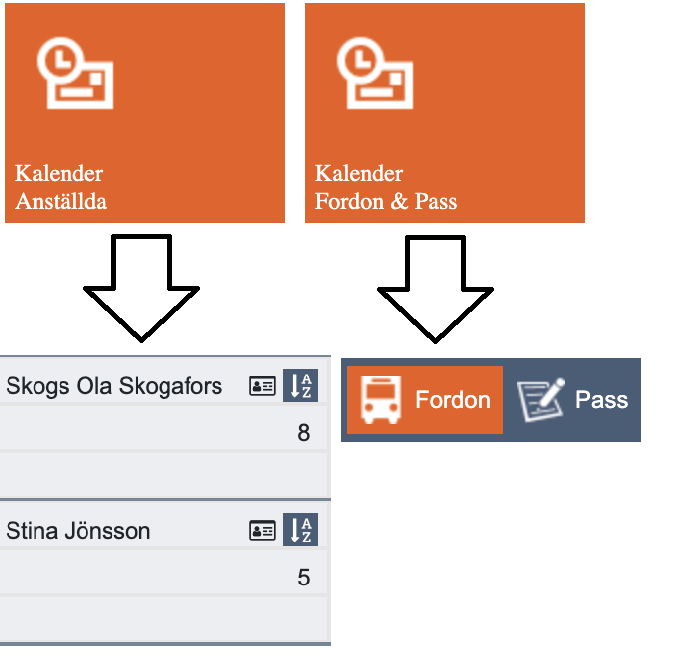Click the down arrow below Kalender Anställda

click(x=141, y=288)
